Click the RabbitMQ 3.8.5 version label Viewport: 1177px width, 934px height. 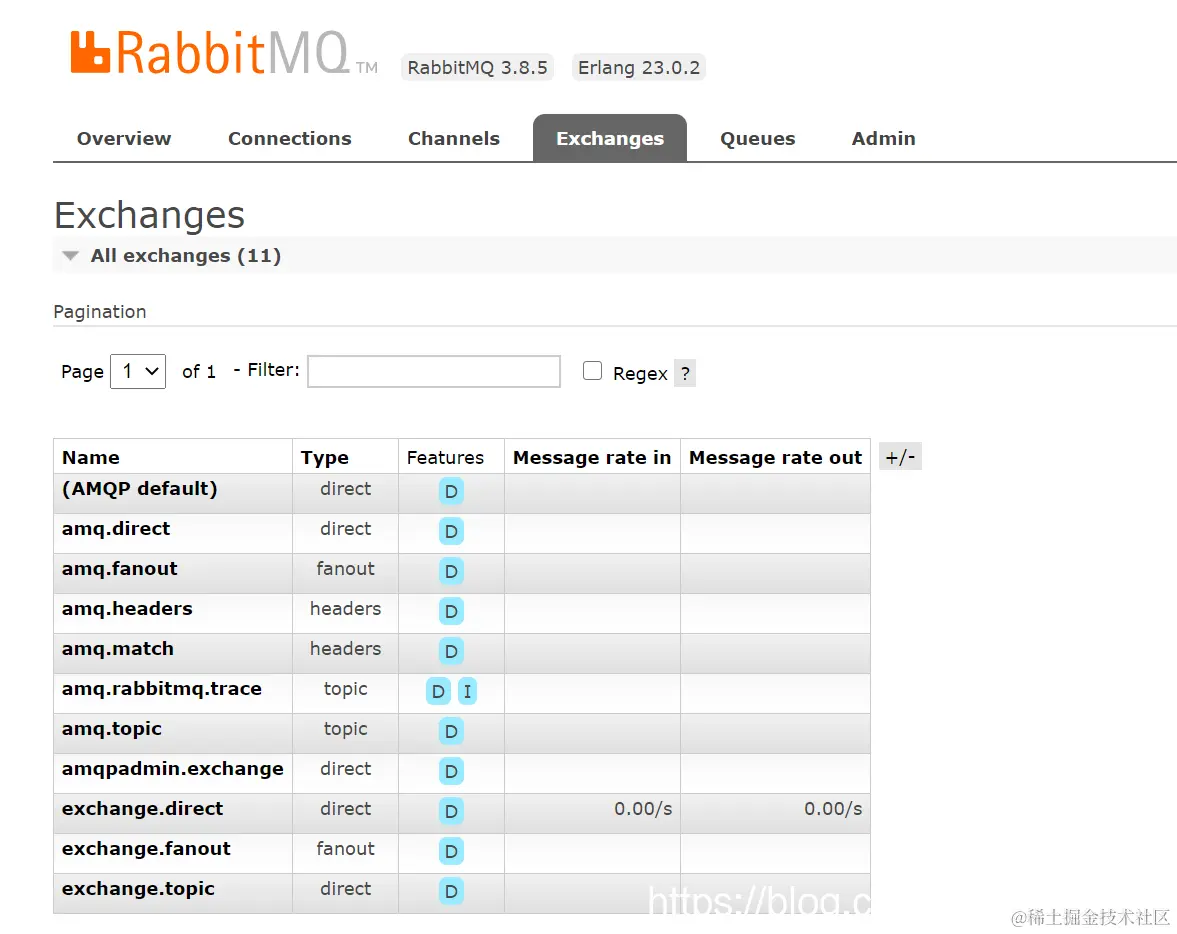(x=477, y=68)
